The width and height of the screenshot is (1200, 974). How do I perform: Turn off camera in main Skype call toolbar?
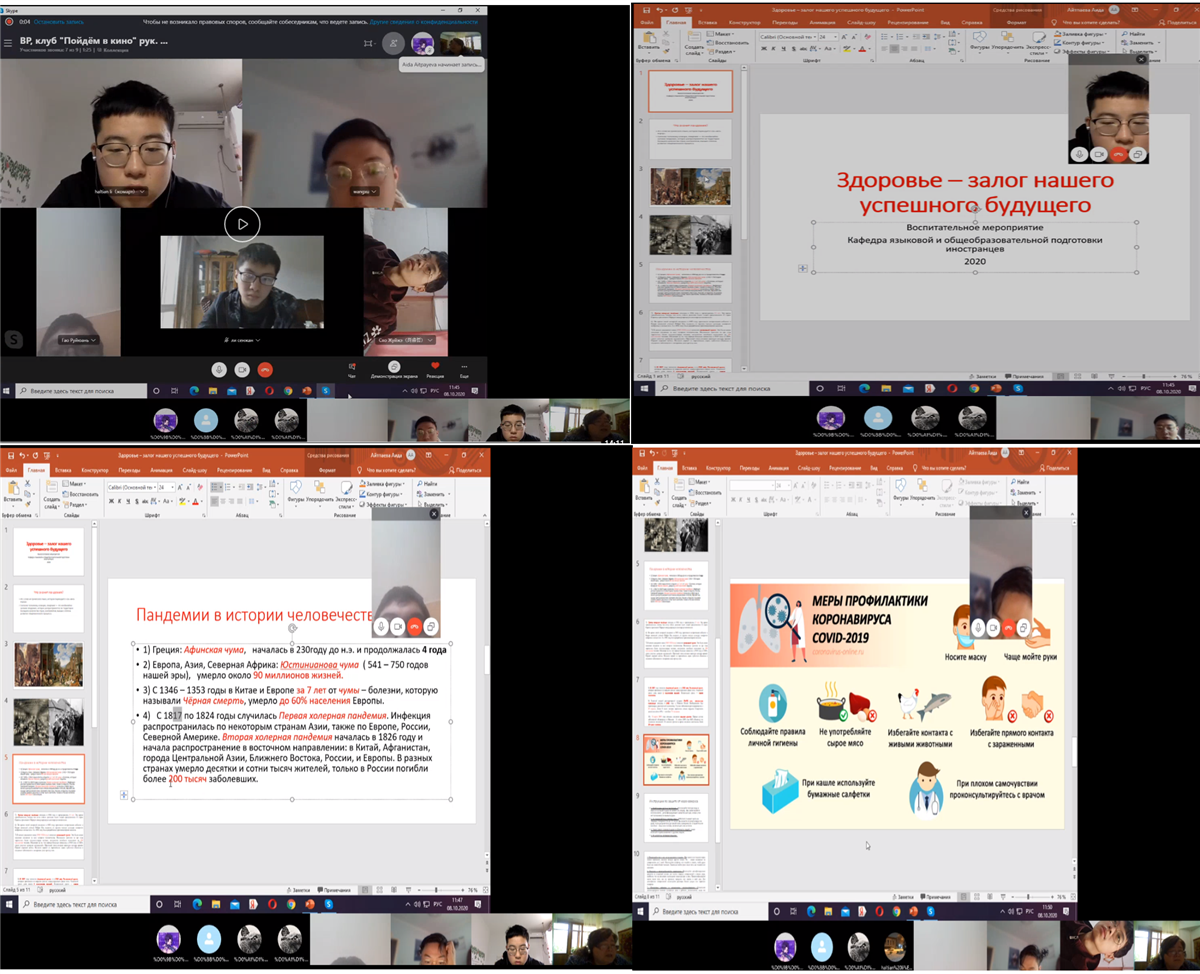[x=241, y=369]
